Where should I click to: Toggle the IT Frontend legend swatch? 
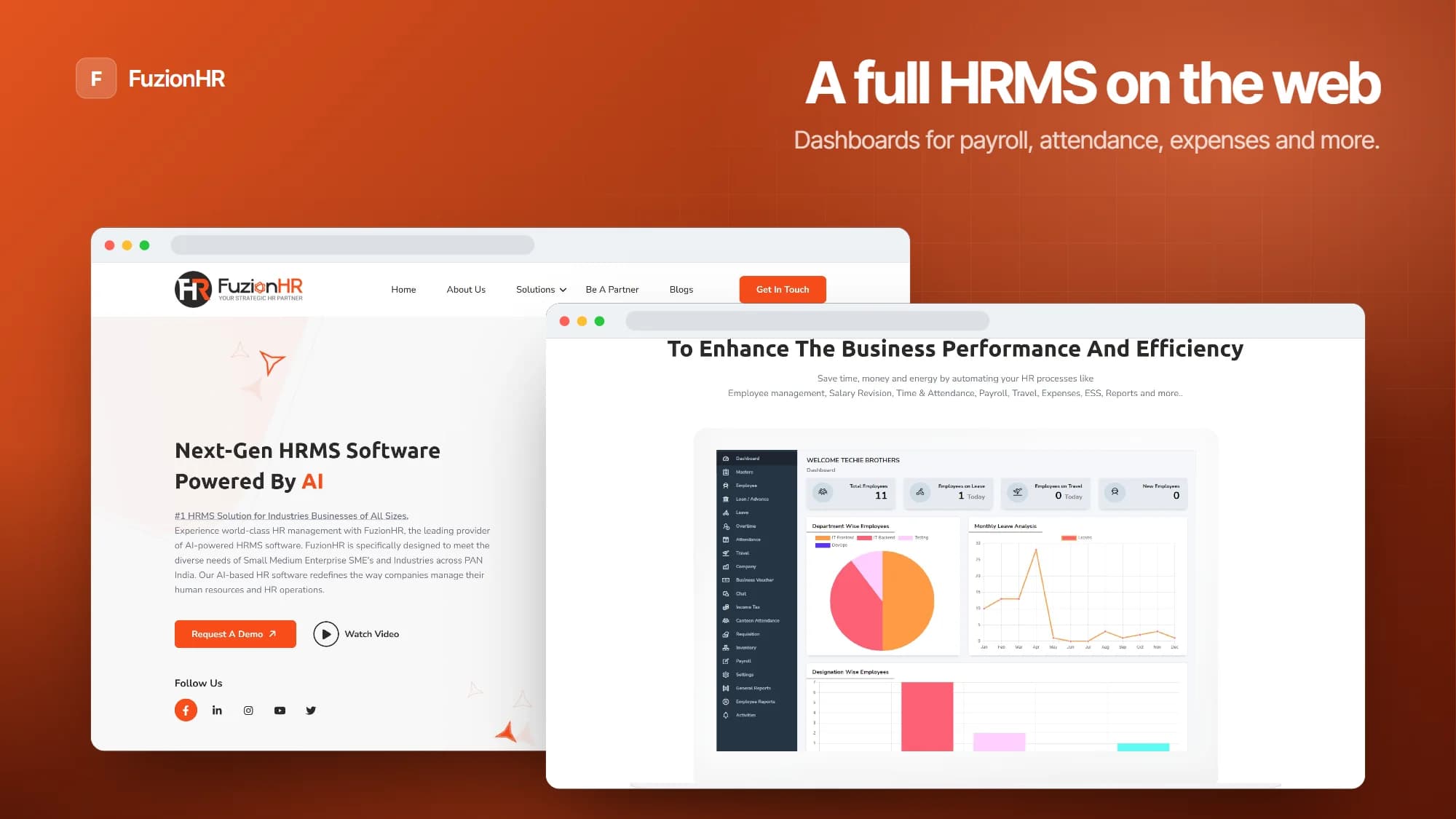pos(823,538)
